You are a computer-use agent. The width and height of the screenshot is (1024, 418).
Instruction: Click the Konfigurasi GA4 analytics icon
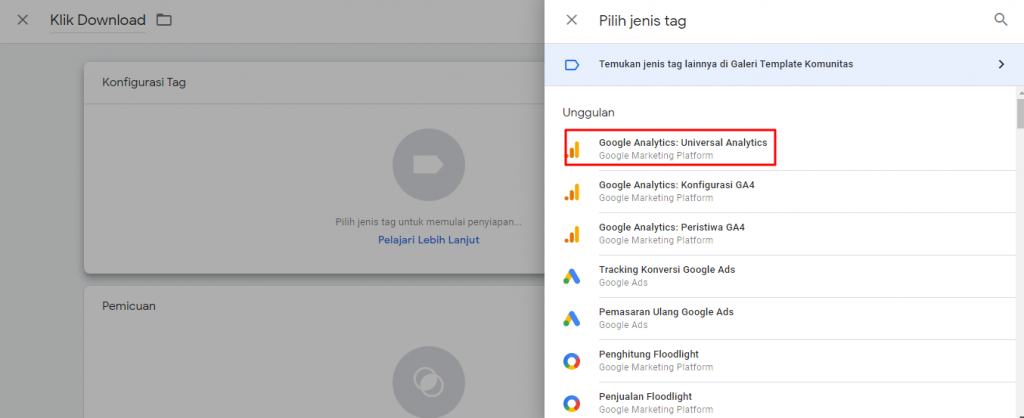point(571,192)
